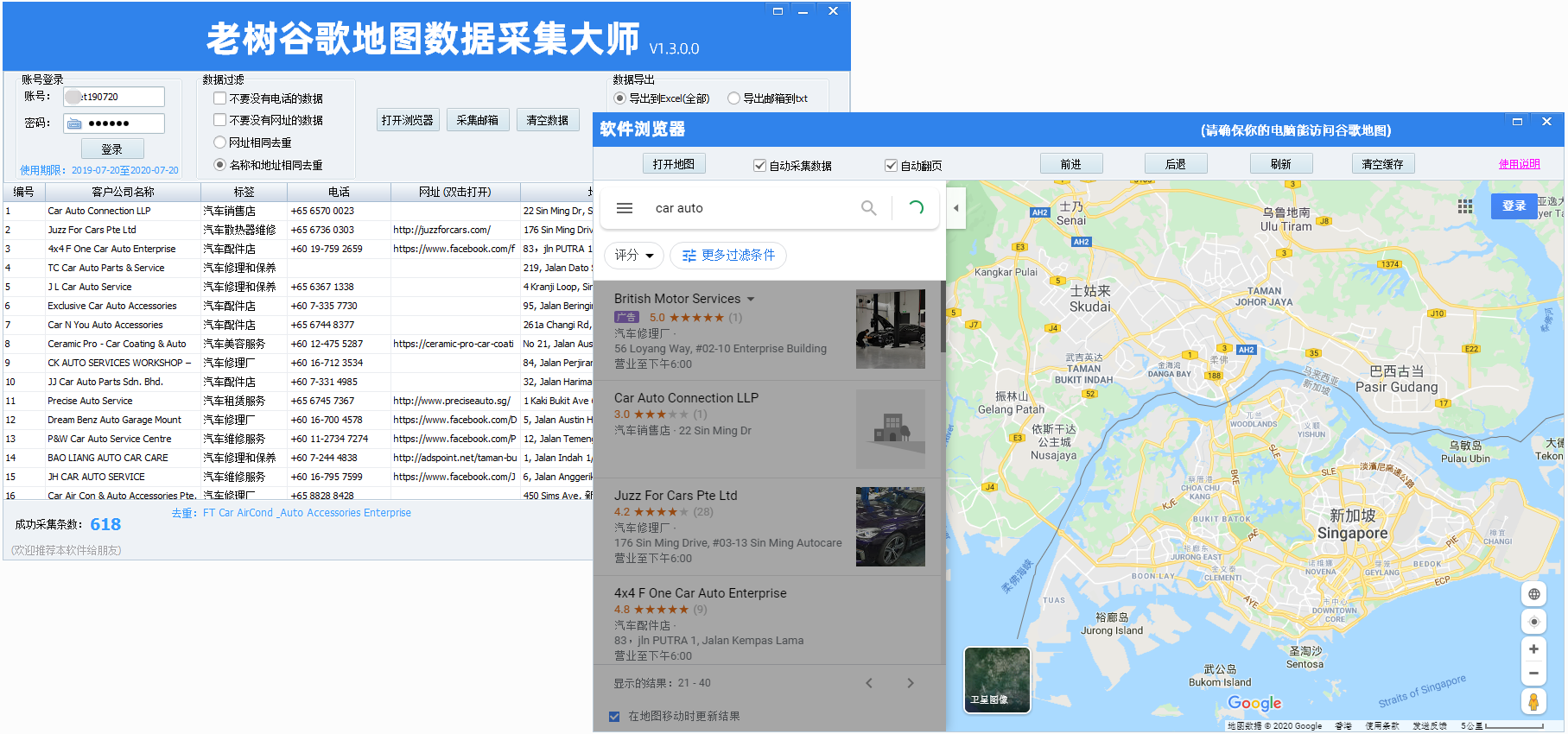Toggle auto page turning checkbox
Image resolution: width=1568 pixels, height=734 pixels.
(x=891, y=166)
